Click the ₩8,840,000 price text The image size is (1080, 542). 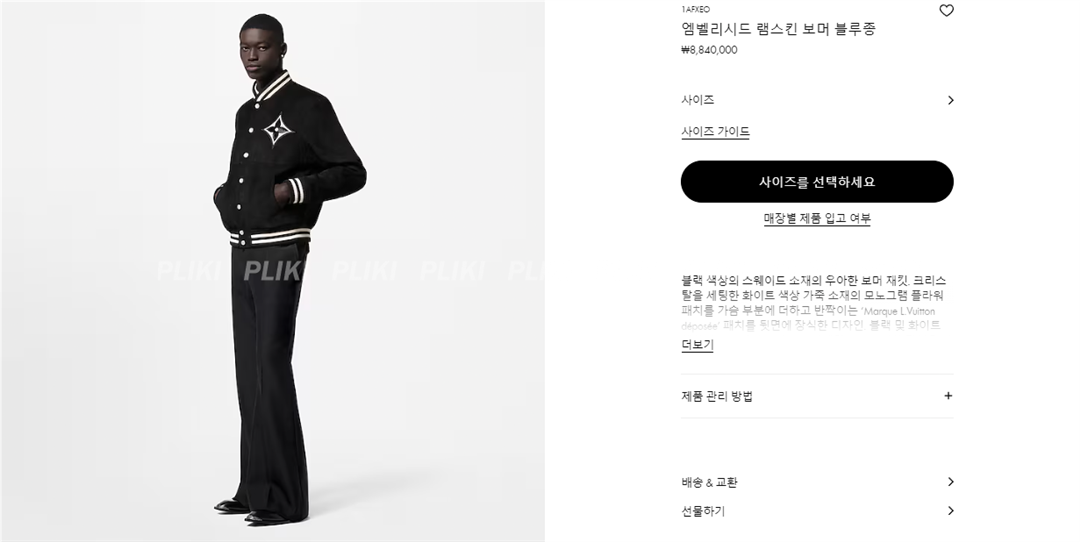pyautogui.click(x=709, y=50)
